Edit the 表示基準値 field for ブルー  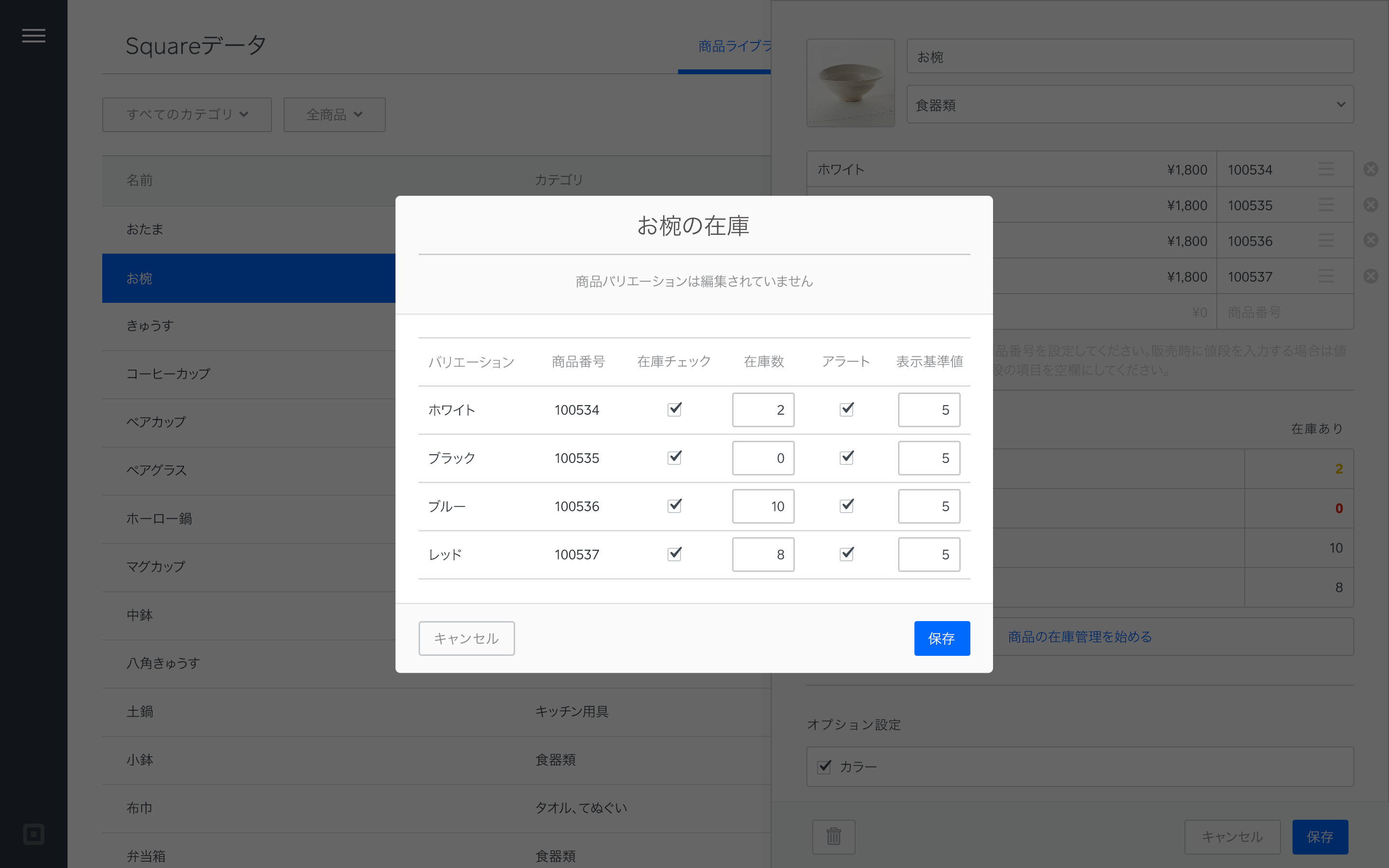tap(929, 506)
